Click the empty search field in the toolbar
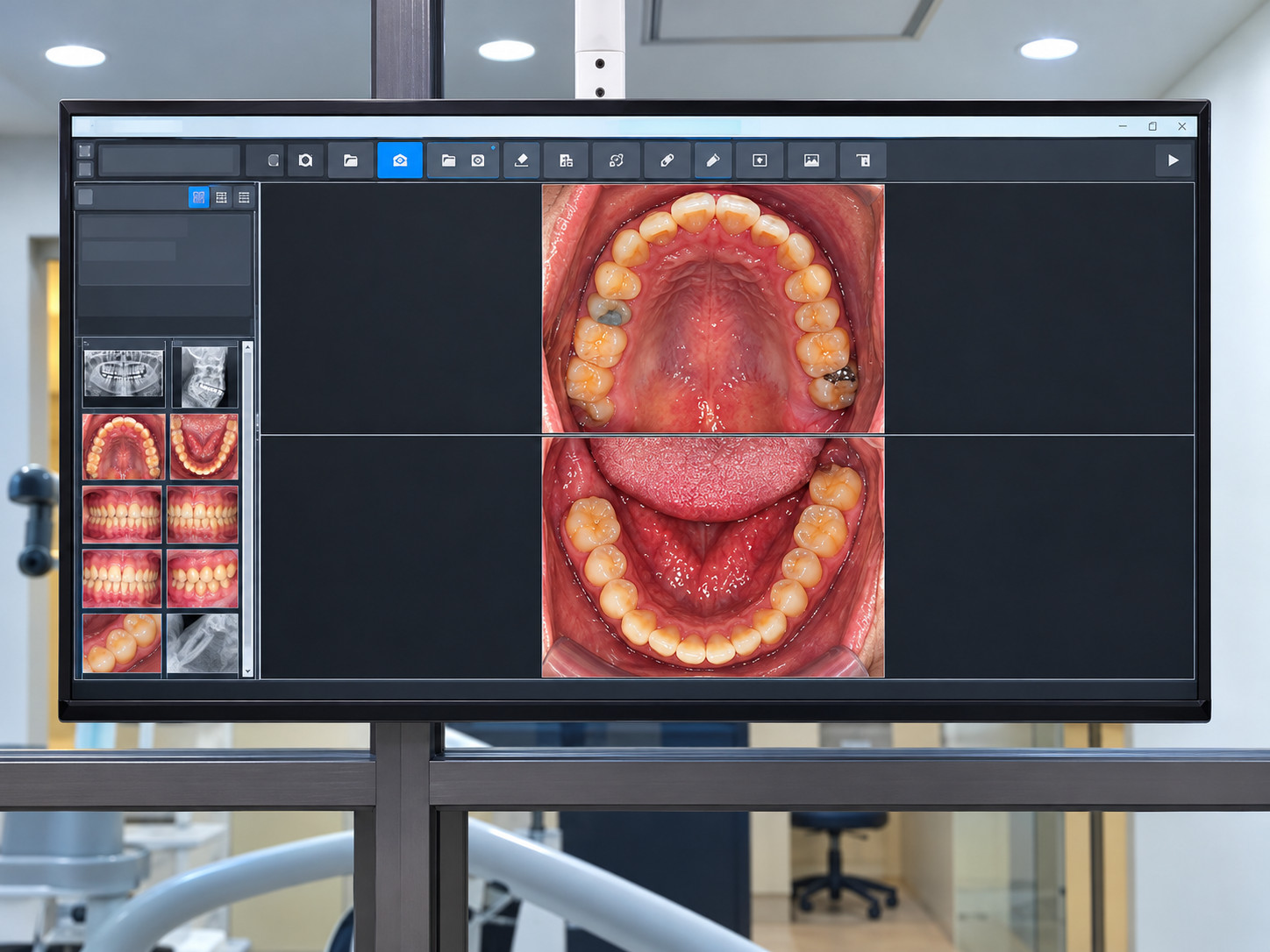Viewport: 1270px width, 952px height. [x=169, y=160]
